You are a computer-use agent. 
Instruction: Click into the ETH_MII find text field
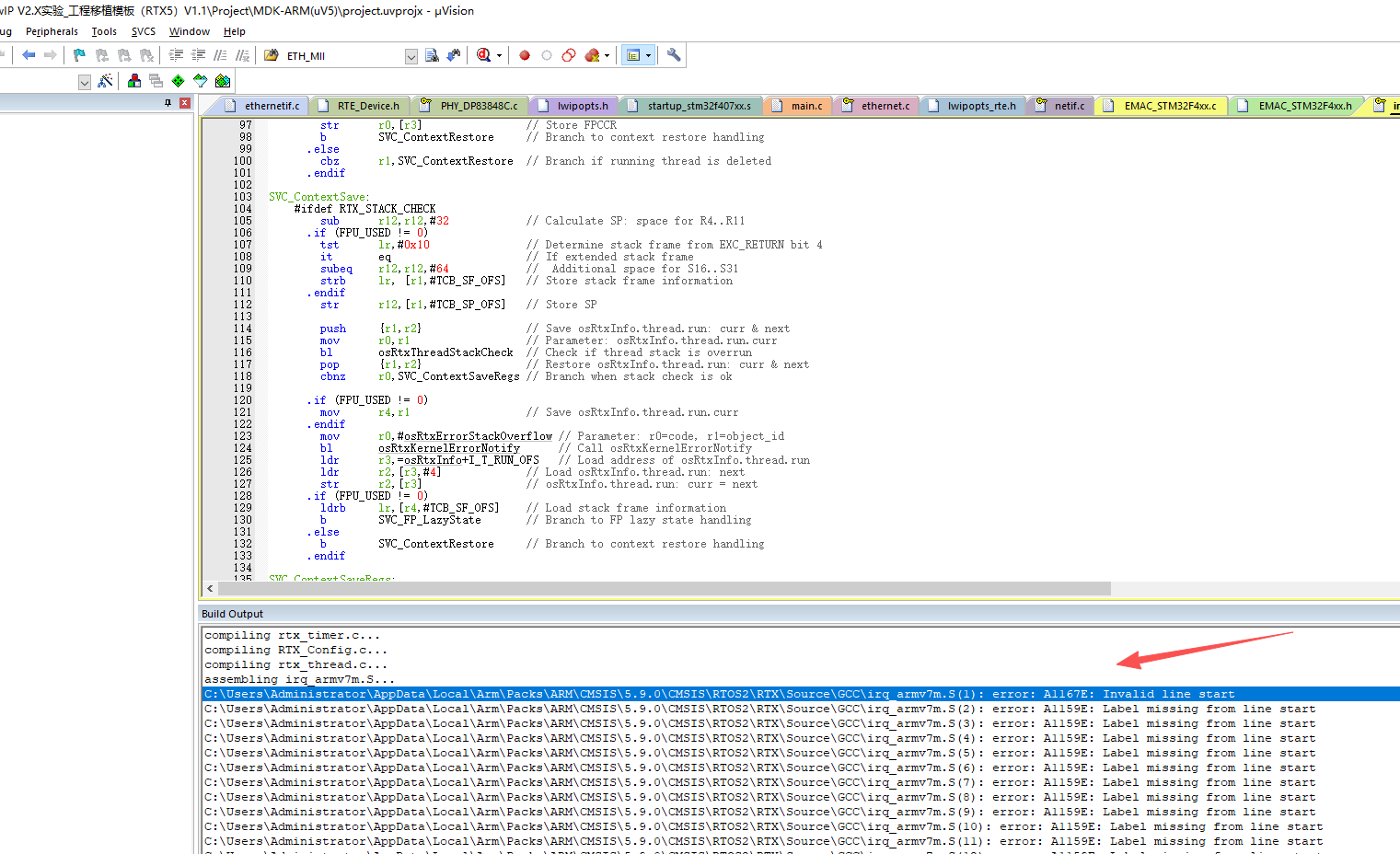[x=343, y=56]
